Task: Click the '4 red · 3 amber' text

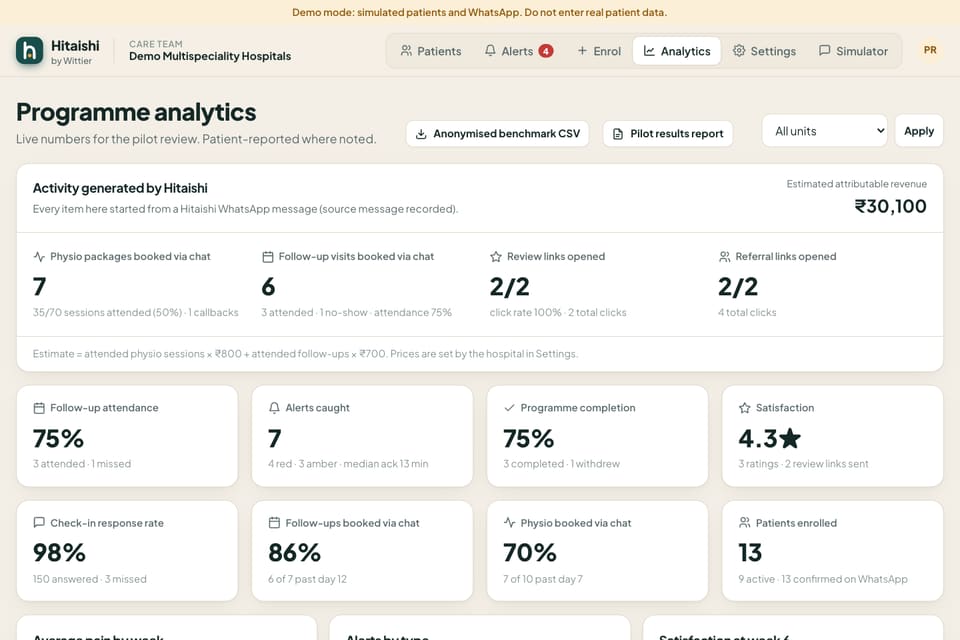Action: click(302, 464)
